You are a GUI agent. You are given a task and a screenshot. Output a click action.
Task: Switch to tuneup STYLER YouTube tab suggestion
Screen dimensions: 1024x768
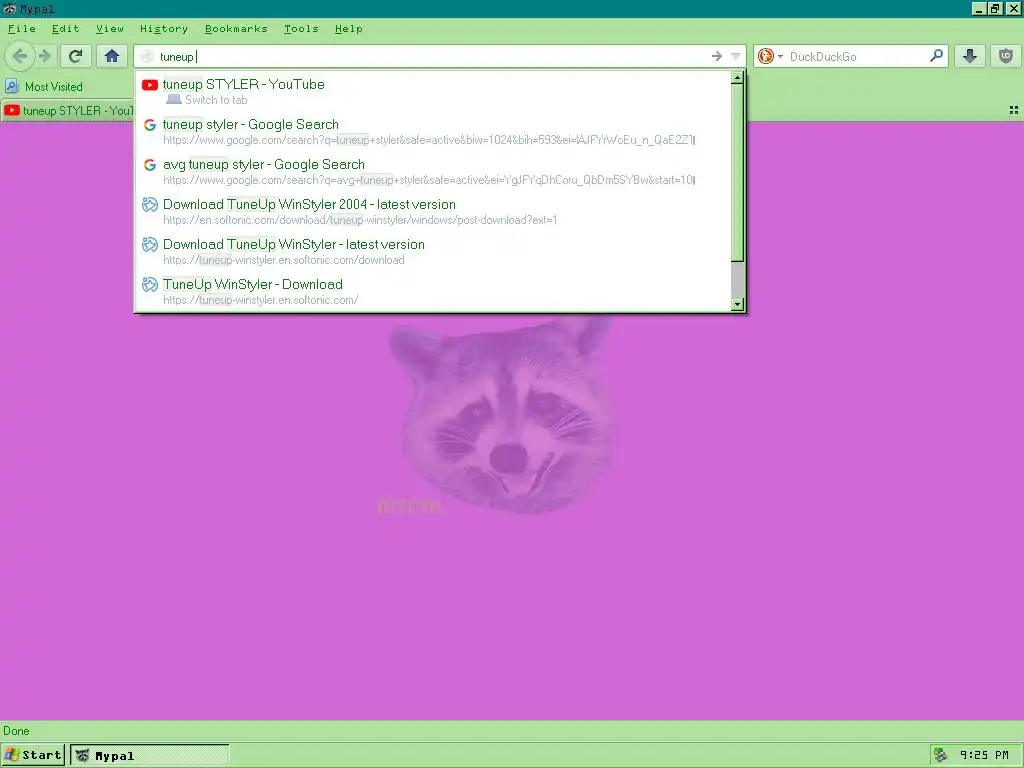432,91
